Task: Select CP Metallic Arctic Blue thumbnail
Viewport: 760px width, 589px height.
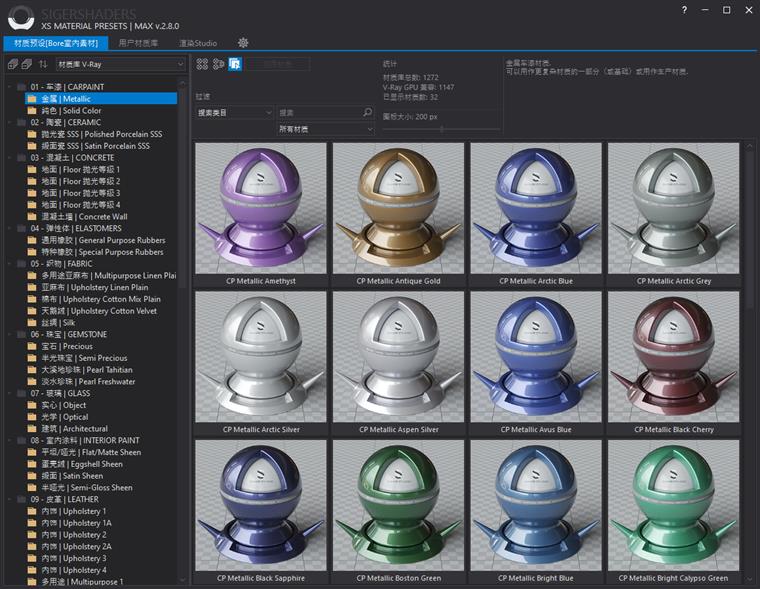Action: click(x=536, y=208)
